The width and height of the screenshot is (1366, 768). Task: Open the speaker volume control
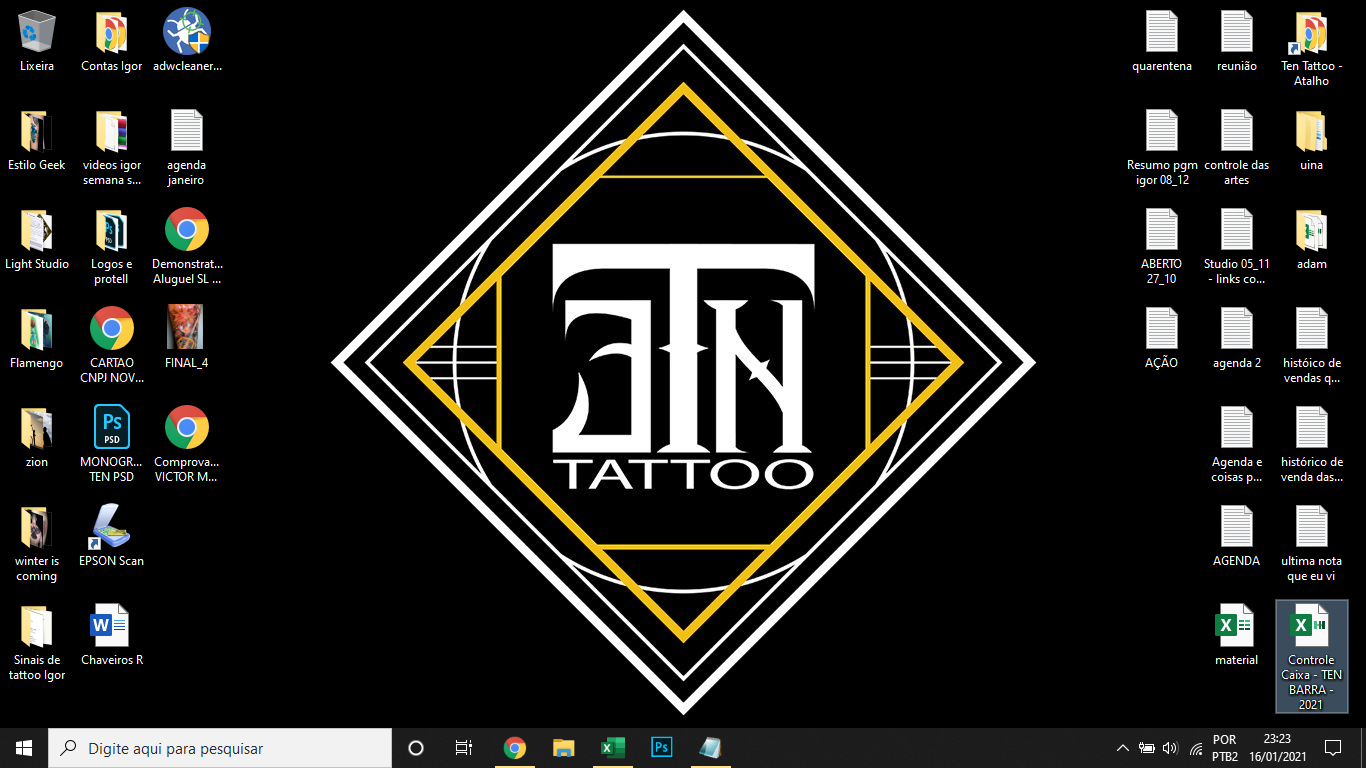tap(1171, 747)
